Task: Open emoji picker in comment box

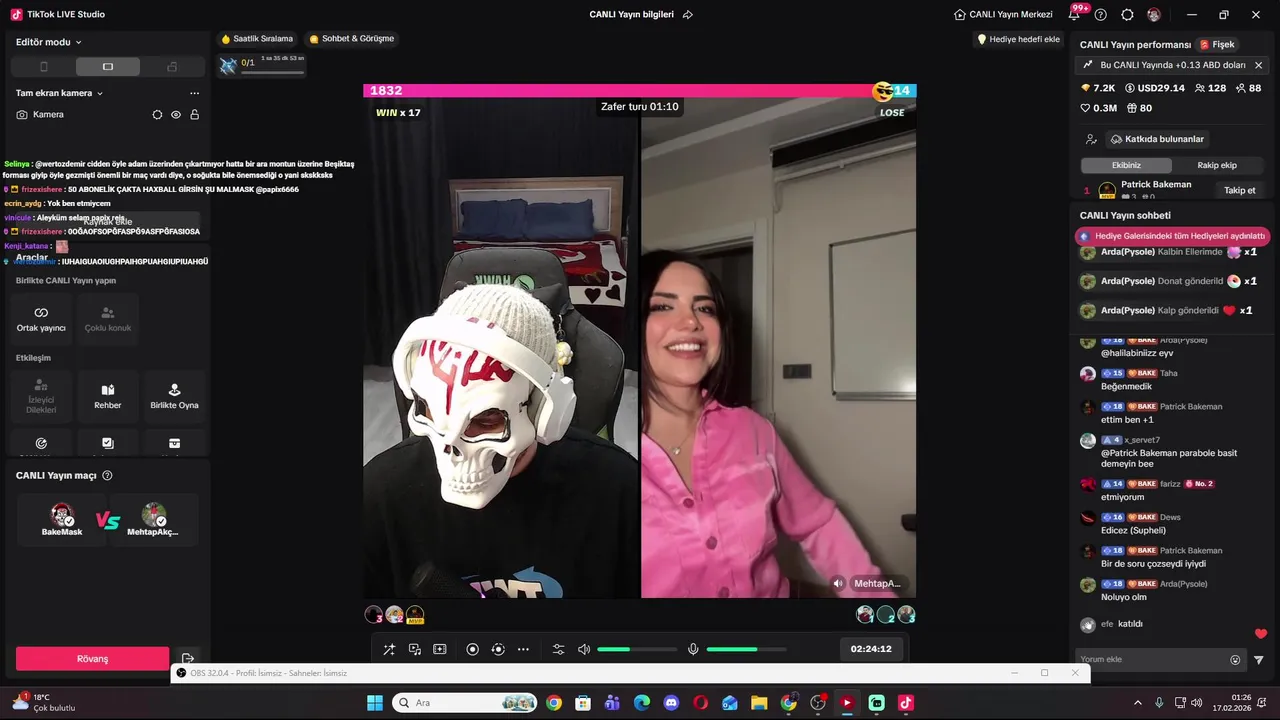Action: [1235, 660]
